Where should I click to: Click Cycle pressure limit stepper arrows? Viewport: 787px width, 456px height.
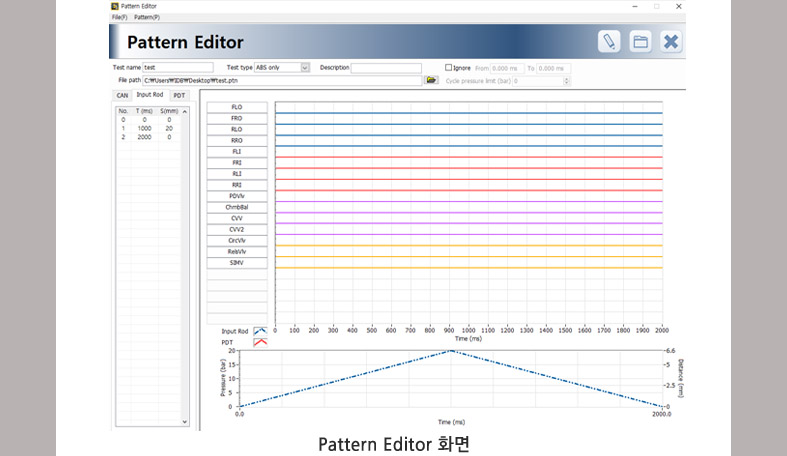point(567,81)
